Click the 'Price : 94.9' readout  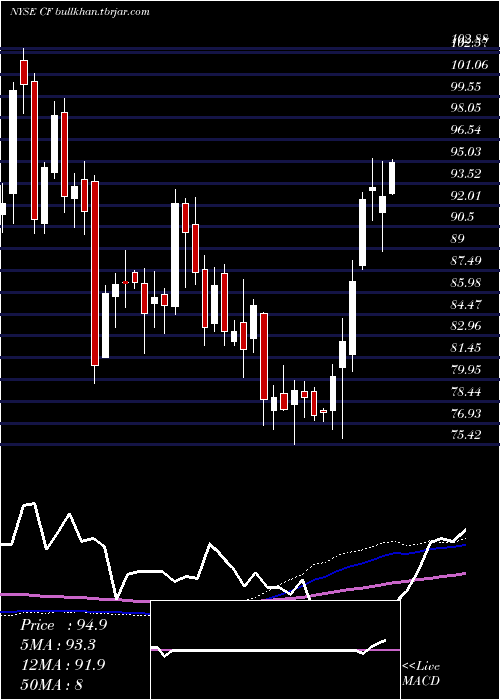coord(63,625)
